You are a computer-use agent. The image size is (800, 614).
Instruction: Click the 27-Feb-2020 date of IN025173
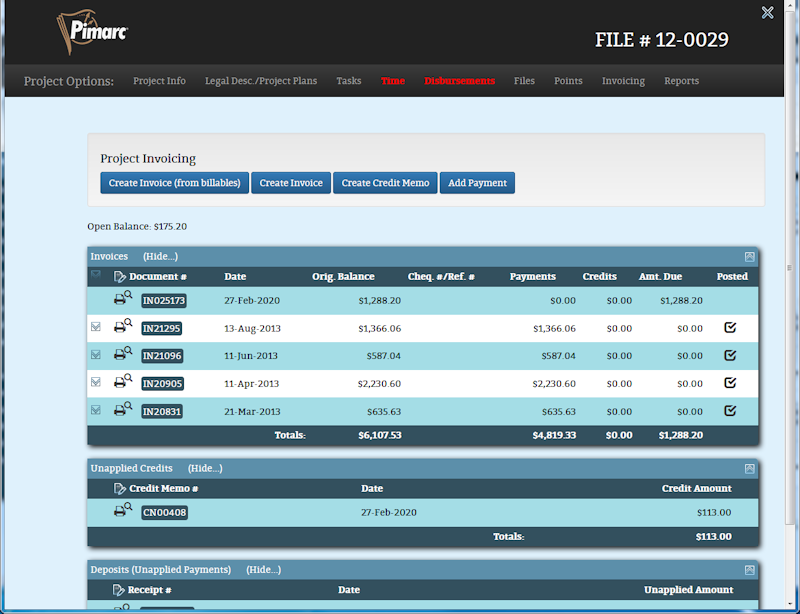(x=252, y=301)
